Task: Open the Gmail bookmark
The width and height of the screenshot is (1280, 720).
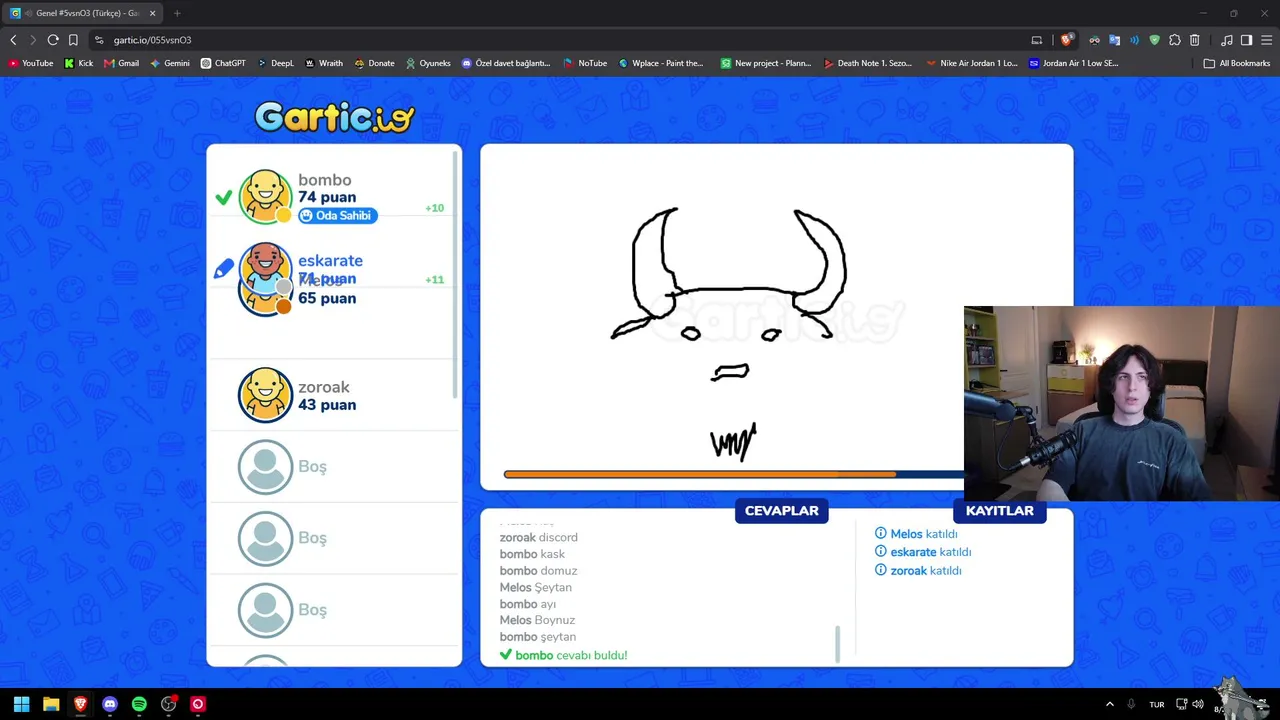Action: click(121, 63)
